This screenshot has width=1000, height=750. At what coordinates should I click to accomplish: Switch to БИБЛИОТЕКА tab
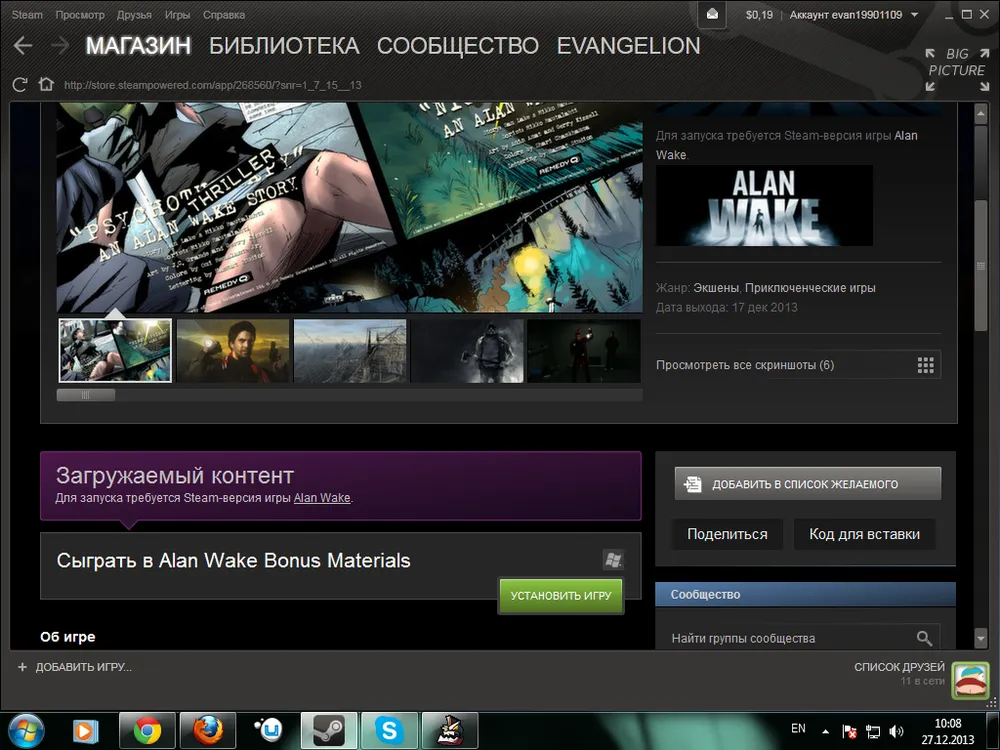(x=284, y=45)
